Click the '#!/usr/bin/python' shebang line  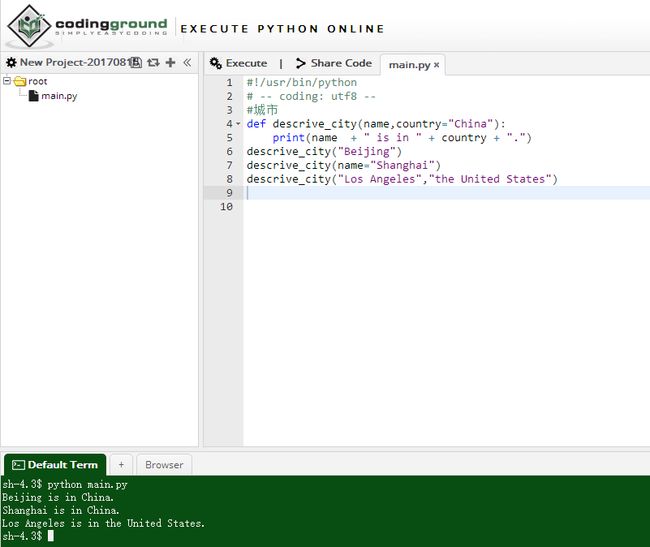(x=301, y=82)
